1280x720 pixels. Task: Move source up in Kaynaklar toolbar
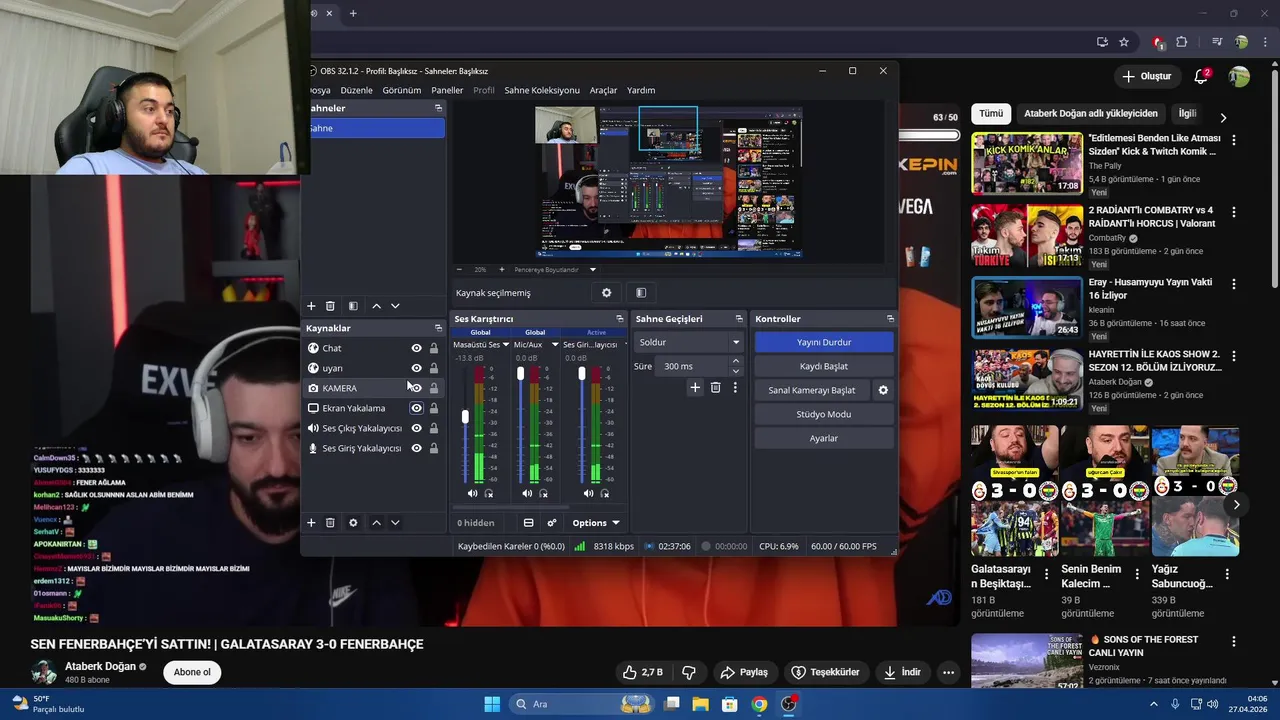[x=376, y=522]
